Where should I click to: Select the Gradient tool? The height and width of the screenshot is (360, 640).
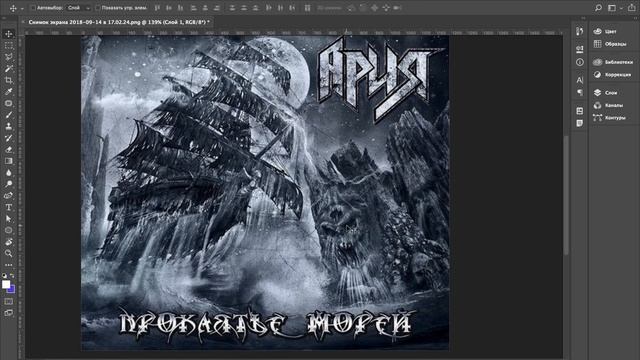[x=9, y=161]
